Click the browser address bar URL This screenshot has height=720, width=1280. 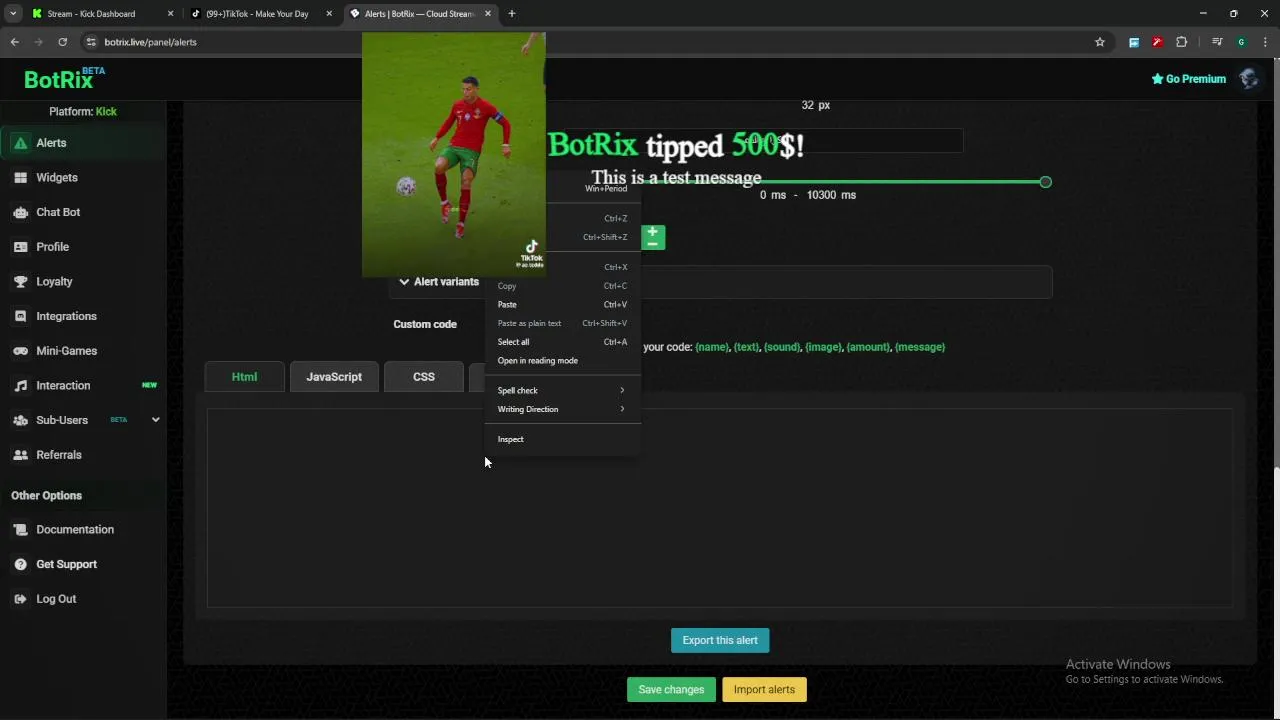150,42
